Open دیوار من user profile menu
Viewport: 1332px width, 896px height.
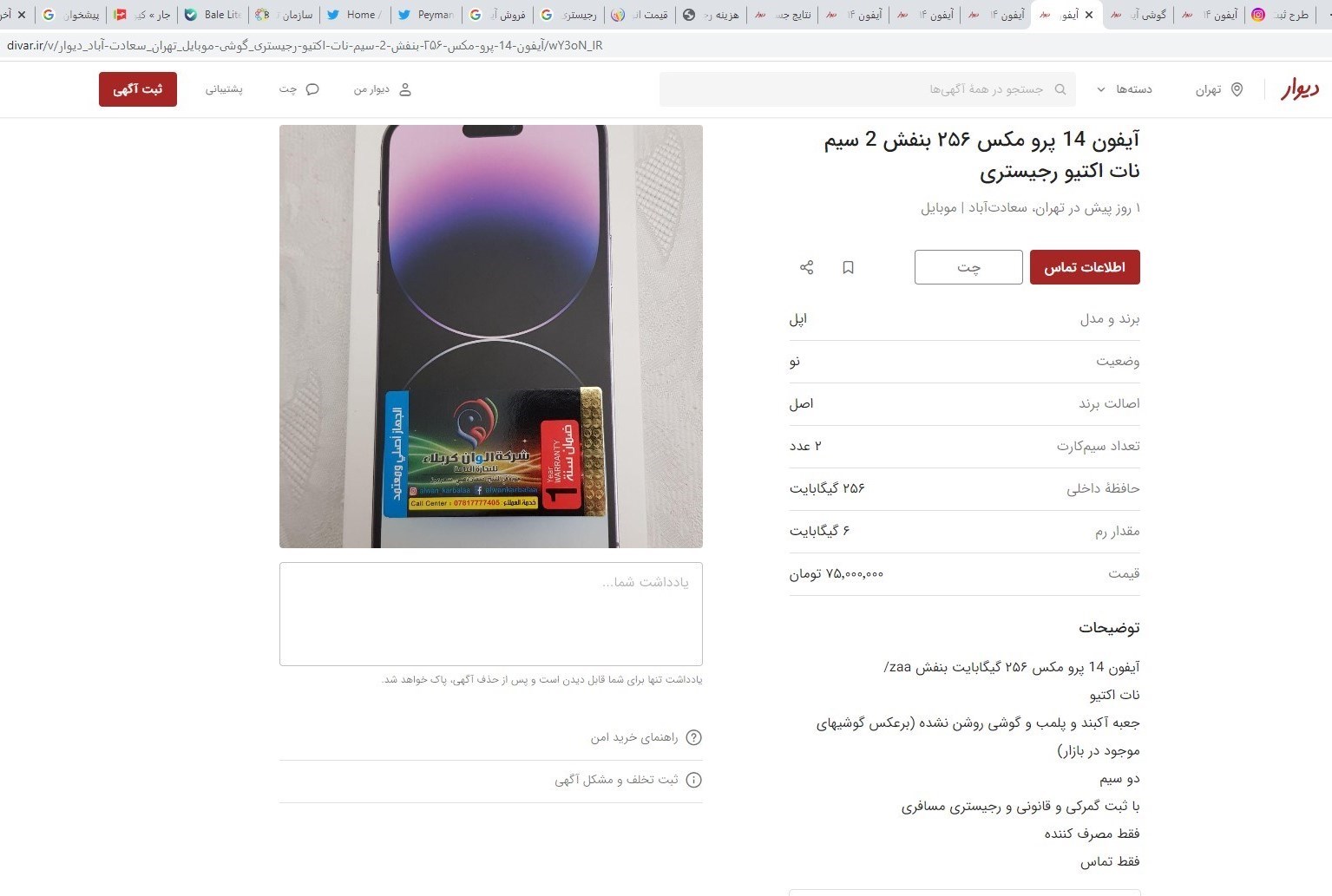click(x=383, y=89)
